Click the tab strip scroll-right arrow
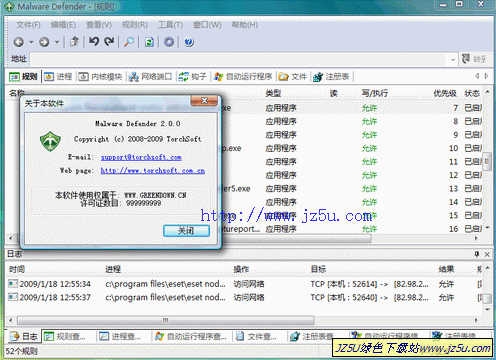The image size is (496, 360). point(486,76)
